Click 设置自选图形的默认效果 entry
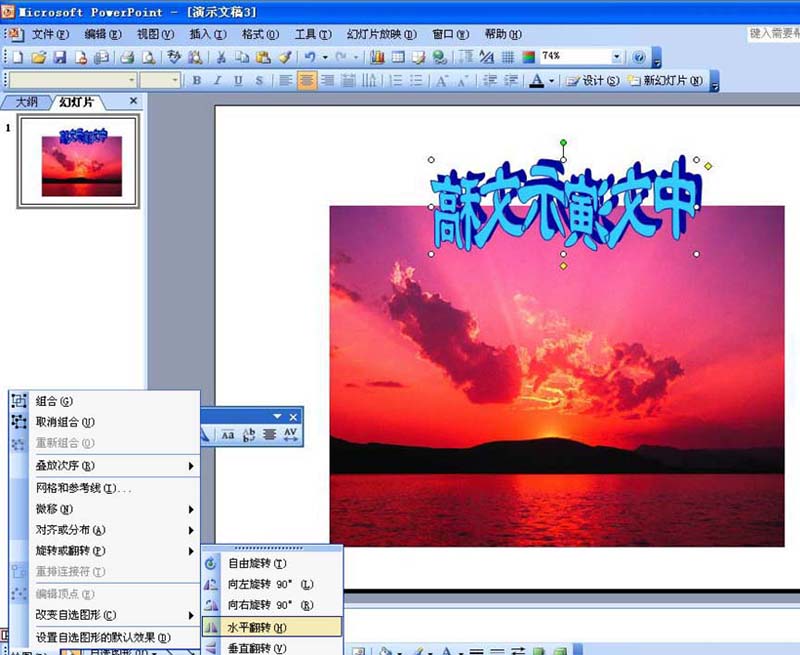 click(x=105, y=637)
